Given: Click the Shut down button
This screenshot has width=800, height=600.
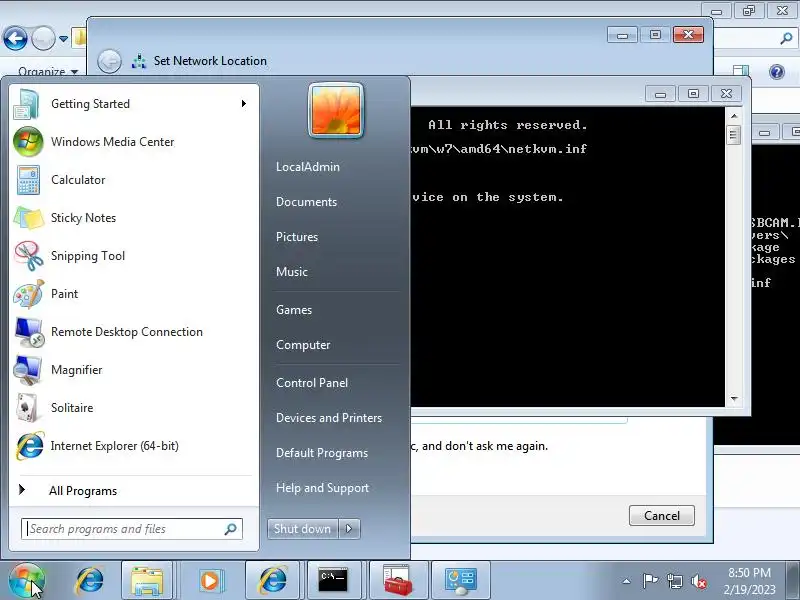Looking at the screenshot, I should (x=303, y=529).
